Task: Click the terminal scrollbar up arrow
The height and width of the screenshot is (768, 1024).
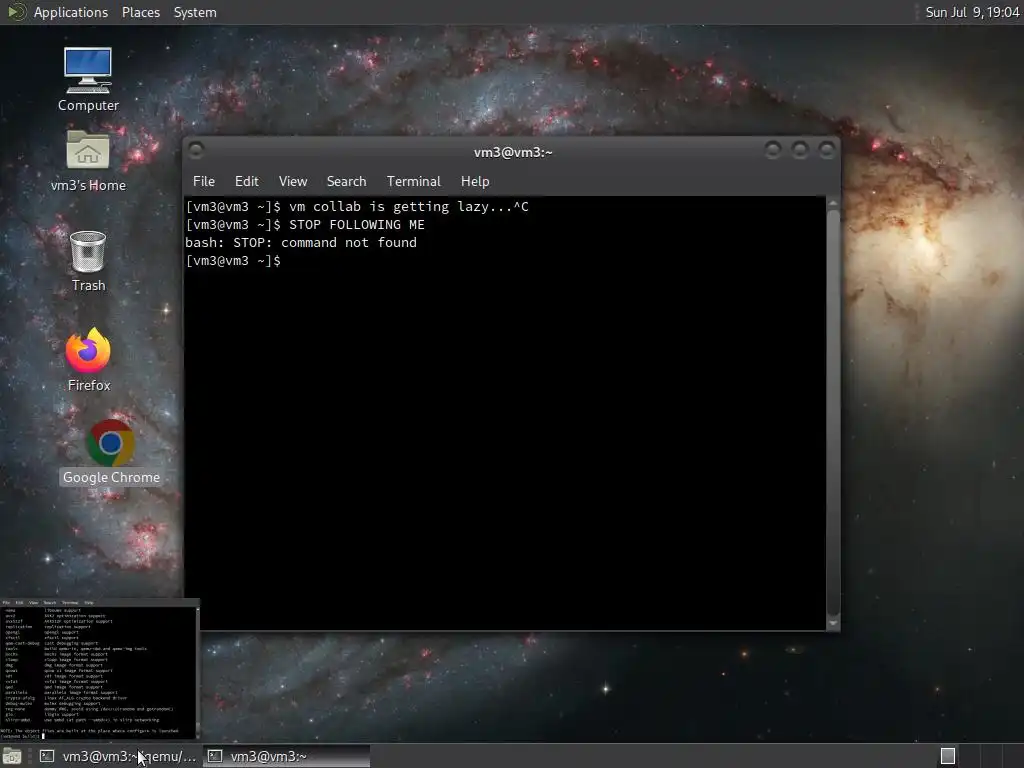Action: click(833, 203)
